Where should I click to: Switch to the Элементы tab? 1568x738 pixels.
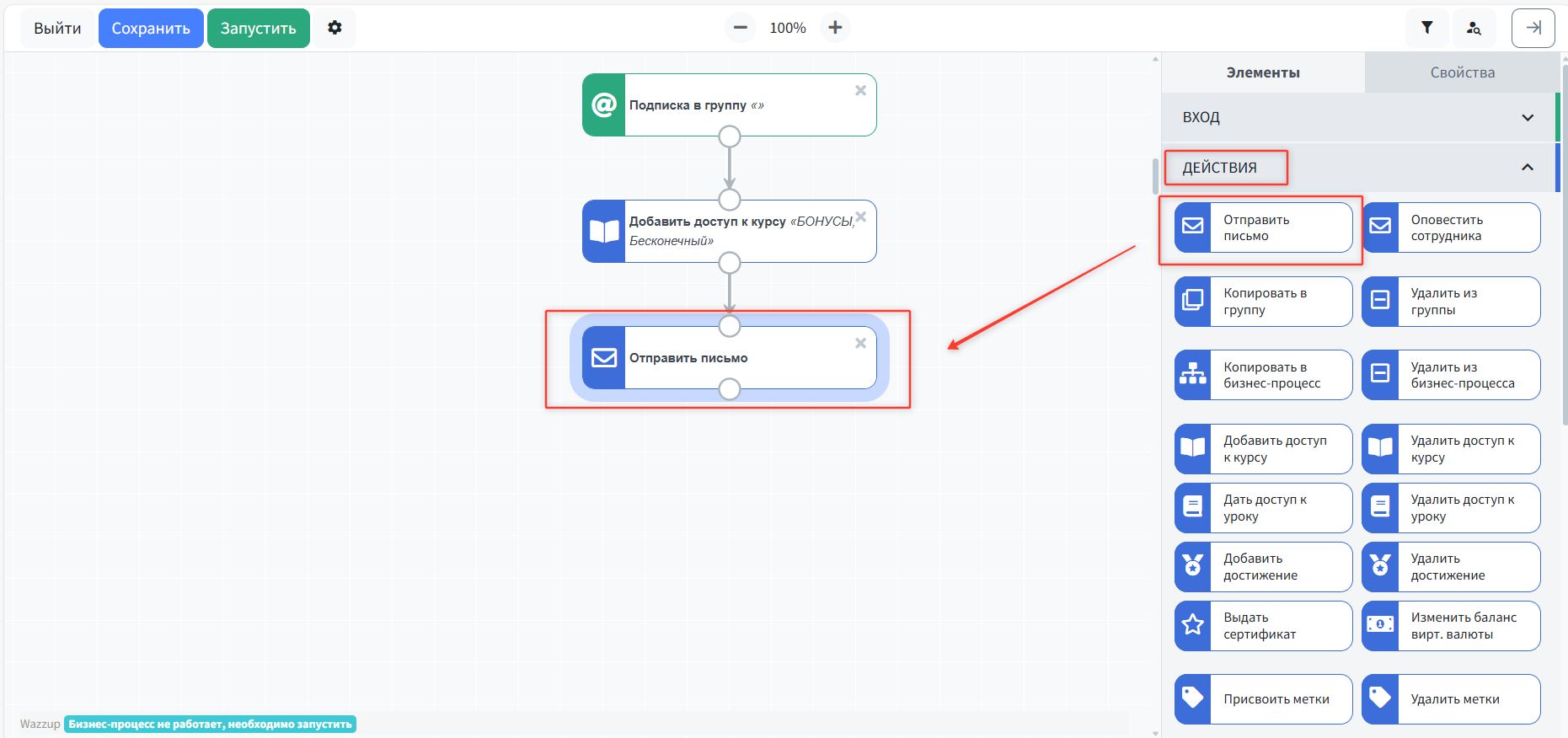[x=1262, y=72]
